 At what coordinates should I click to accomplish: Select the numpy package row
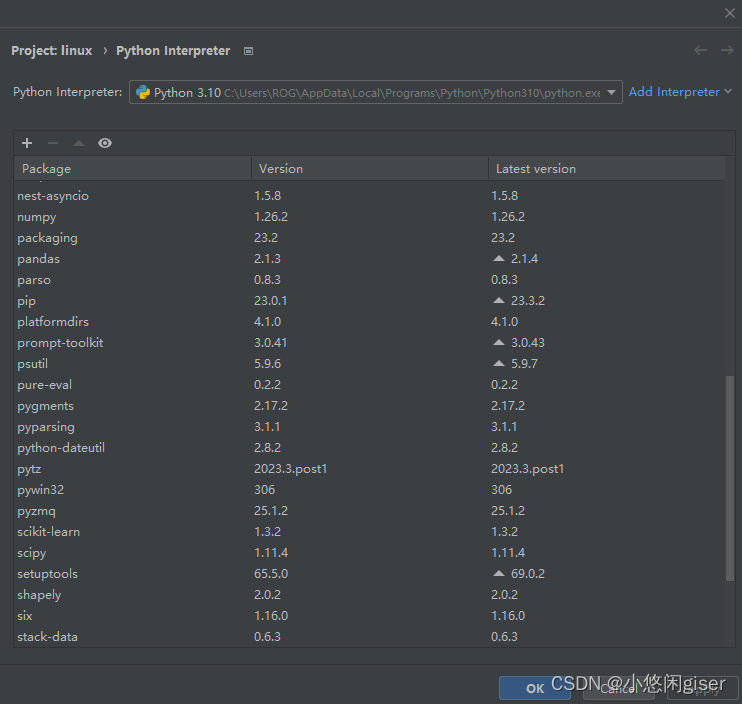(x=369, y=217)
